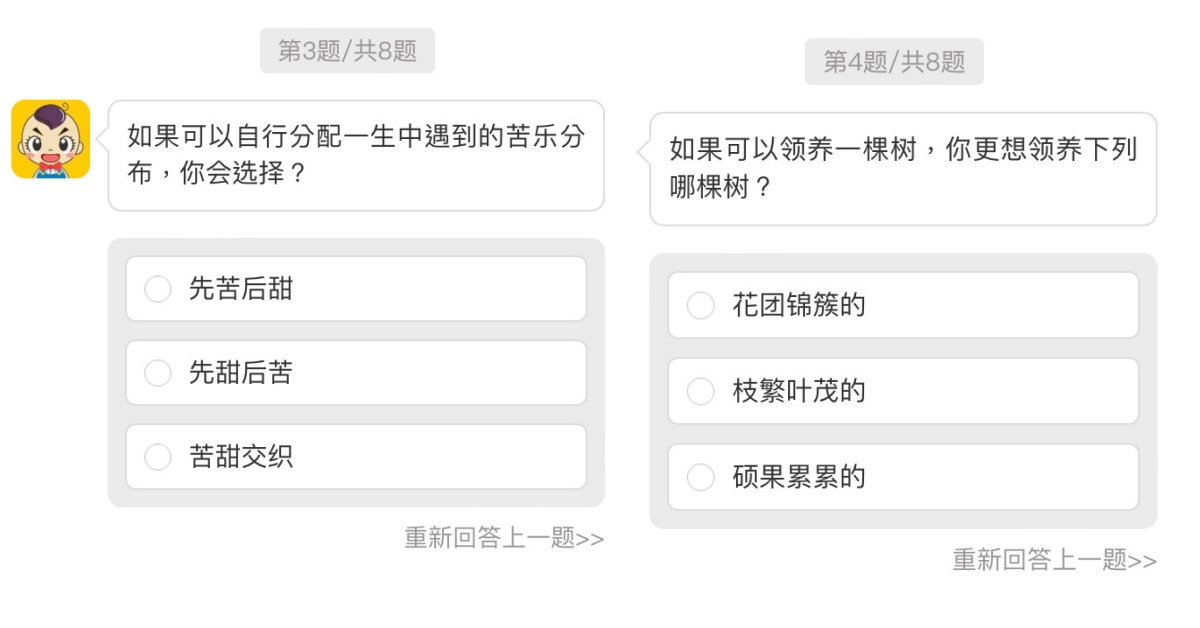Select the 先甜后苦 radio button
This screenshot has width=1200, height=628.
pos(158,373)
